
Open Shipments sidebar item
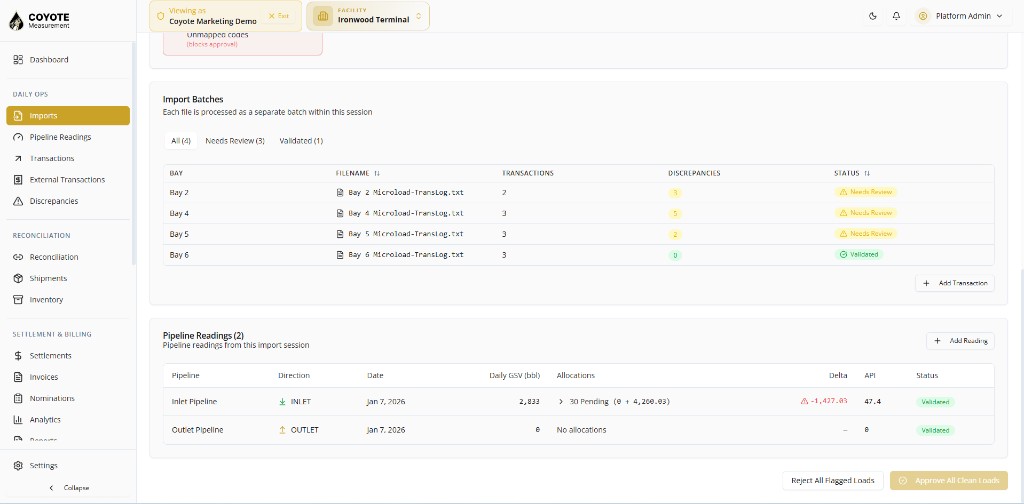coord(68,278)
